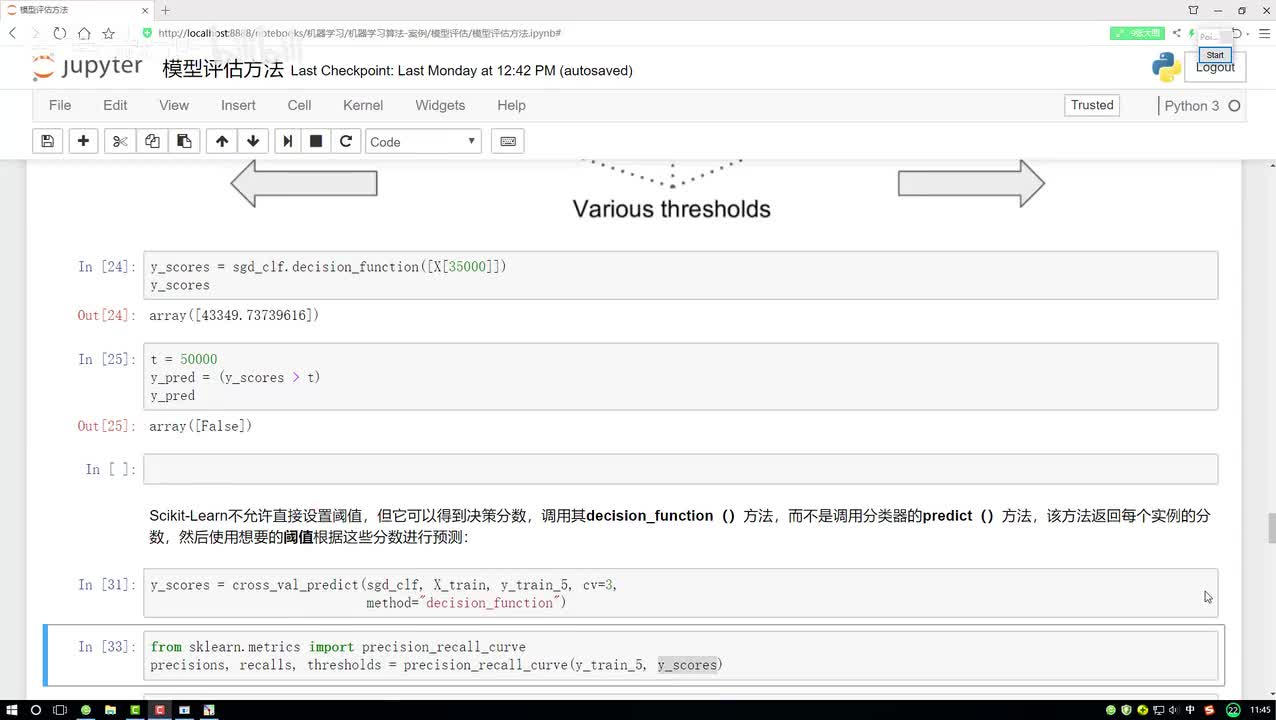The height and width of the screenshot is (720, 1276).
Task: Open the Insert menu
Action: point(238,105)
